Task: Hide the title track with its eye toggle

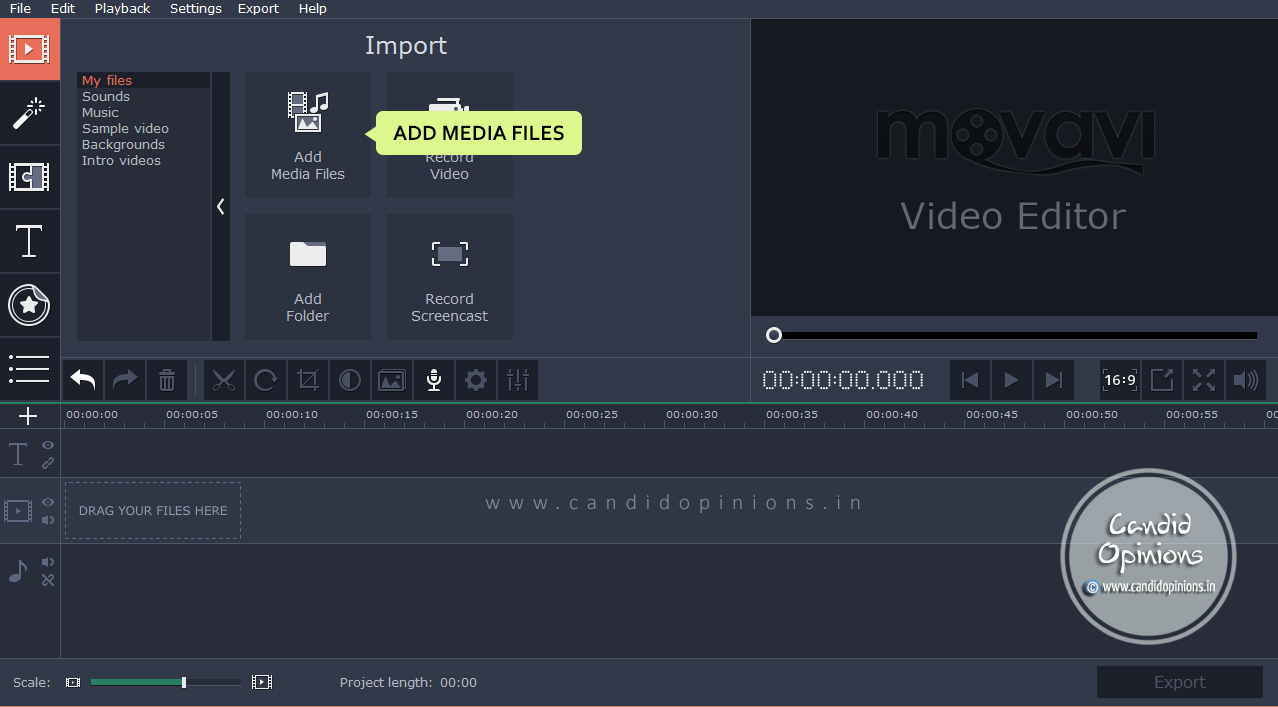Action: click(47, 446)
